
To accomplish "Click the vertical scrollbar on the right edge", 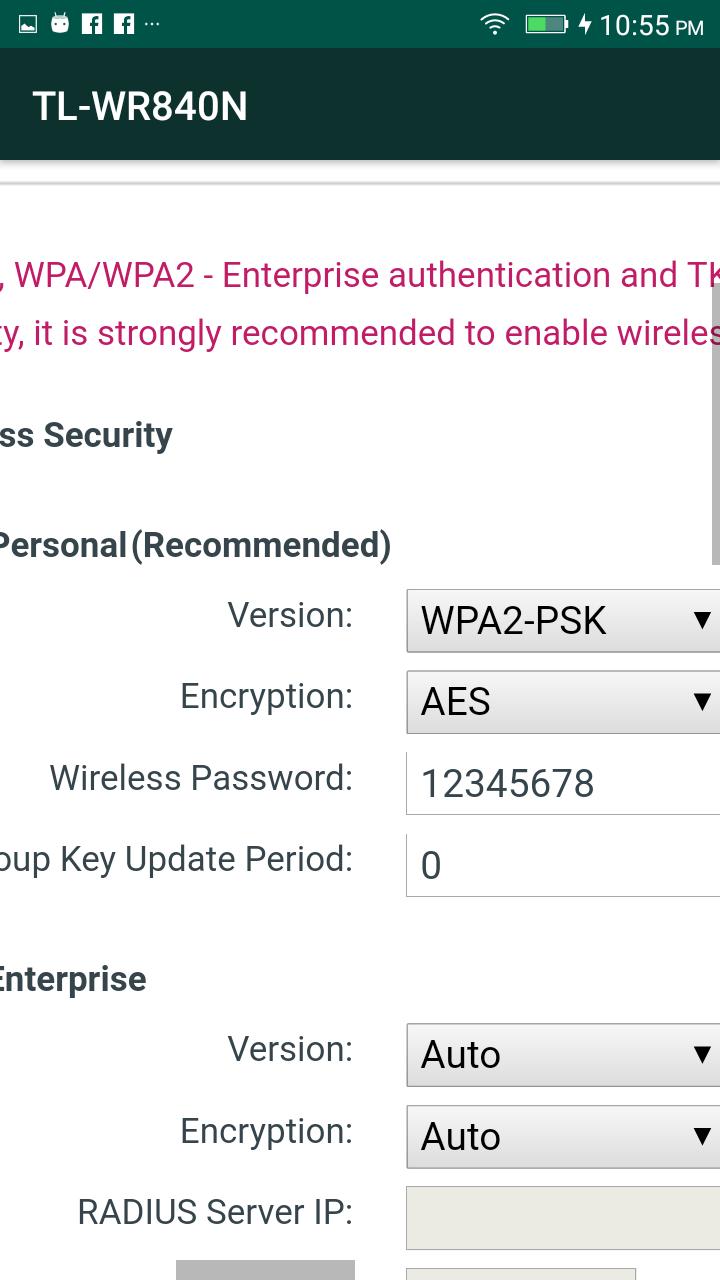I will click(714, 420).
